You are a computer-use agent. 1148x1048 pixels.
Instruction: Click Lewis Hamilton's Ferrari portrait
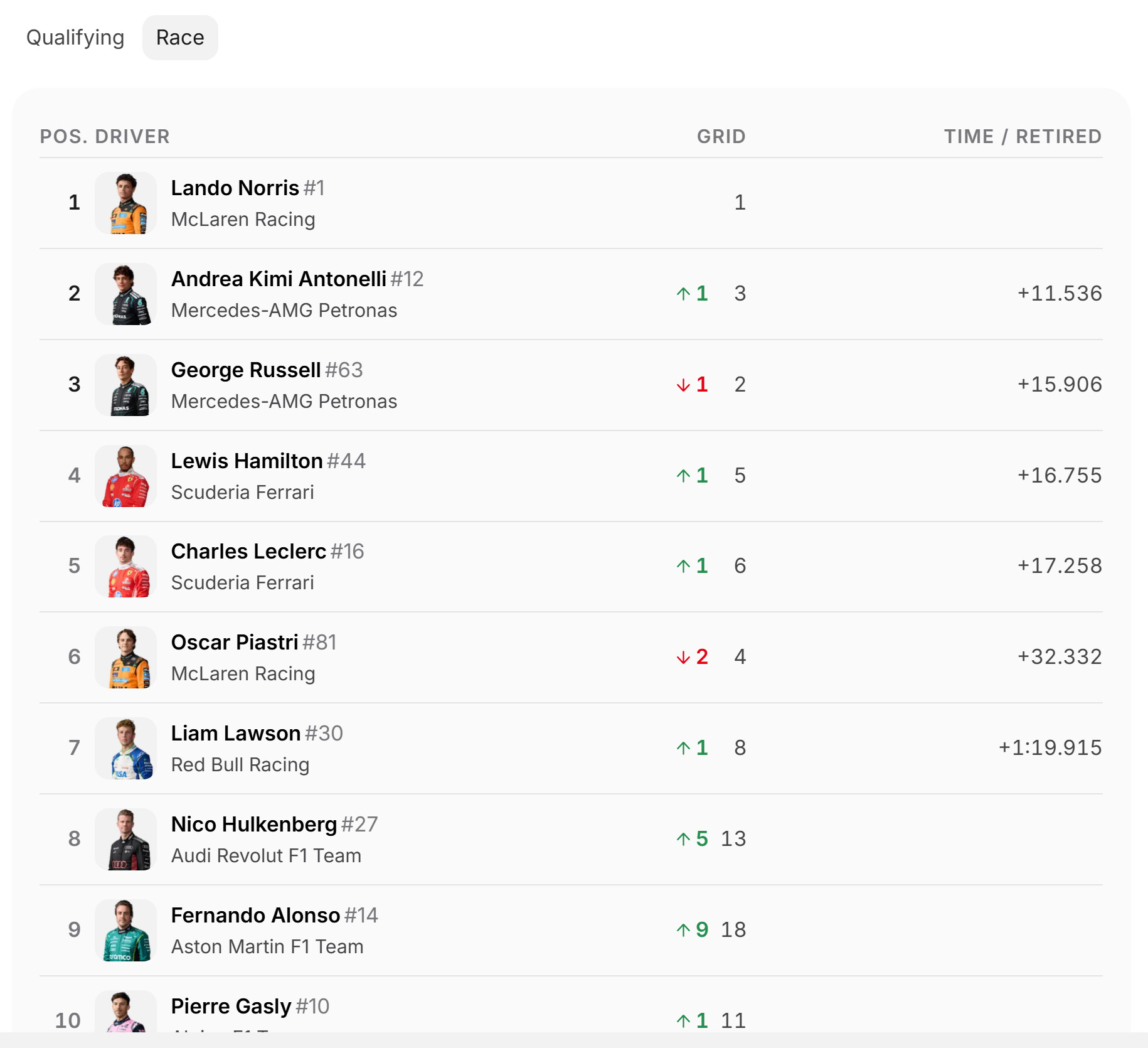pyautogui.click(x=125, y=476)
